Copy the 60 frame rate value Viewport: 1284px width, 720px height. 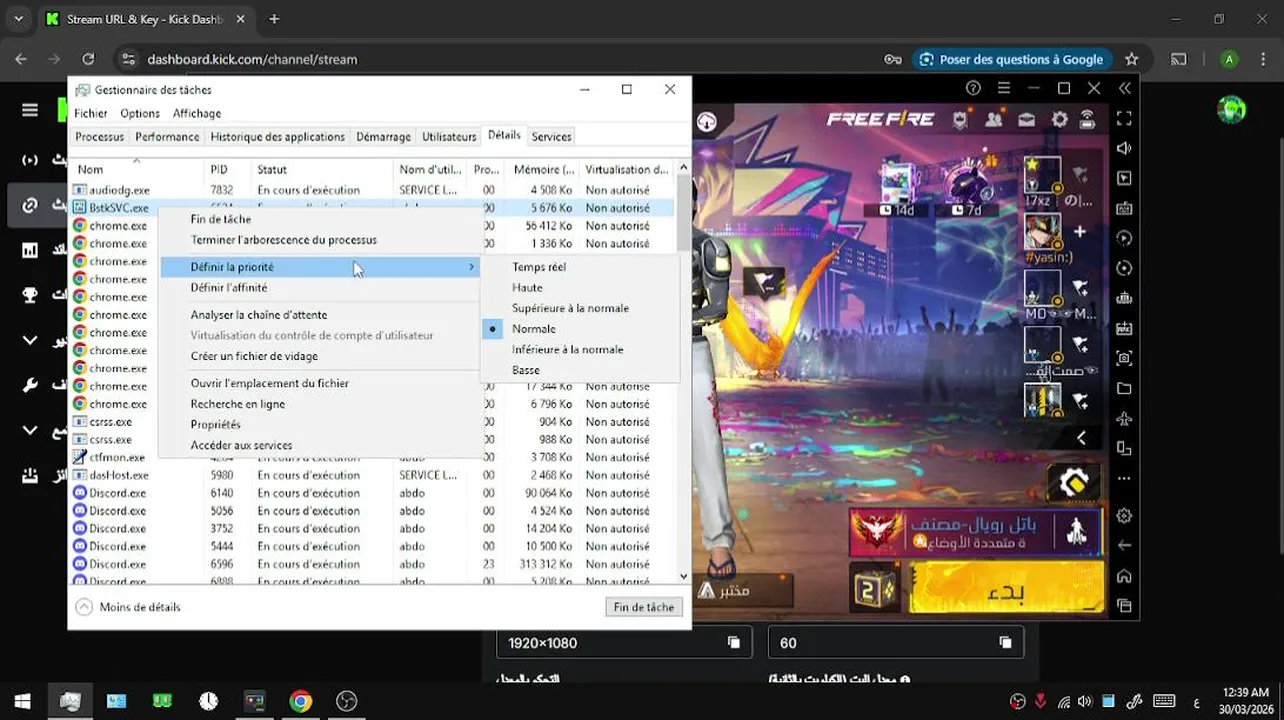tap(1005, 643)
